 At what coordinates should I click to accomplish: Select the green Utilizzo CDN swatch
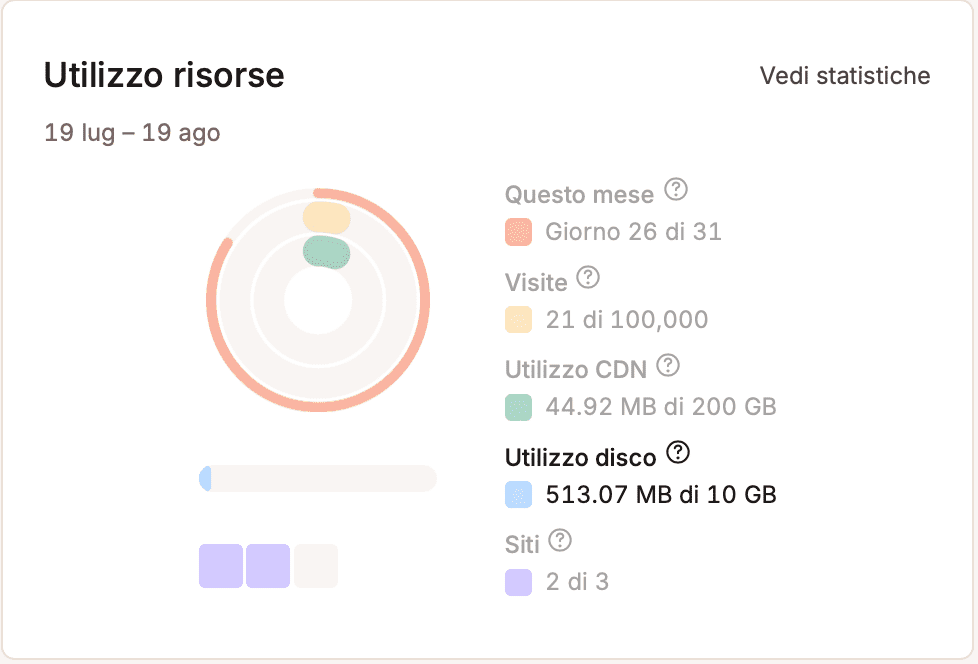[518, 407]
